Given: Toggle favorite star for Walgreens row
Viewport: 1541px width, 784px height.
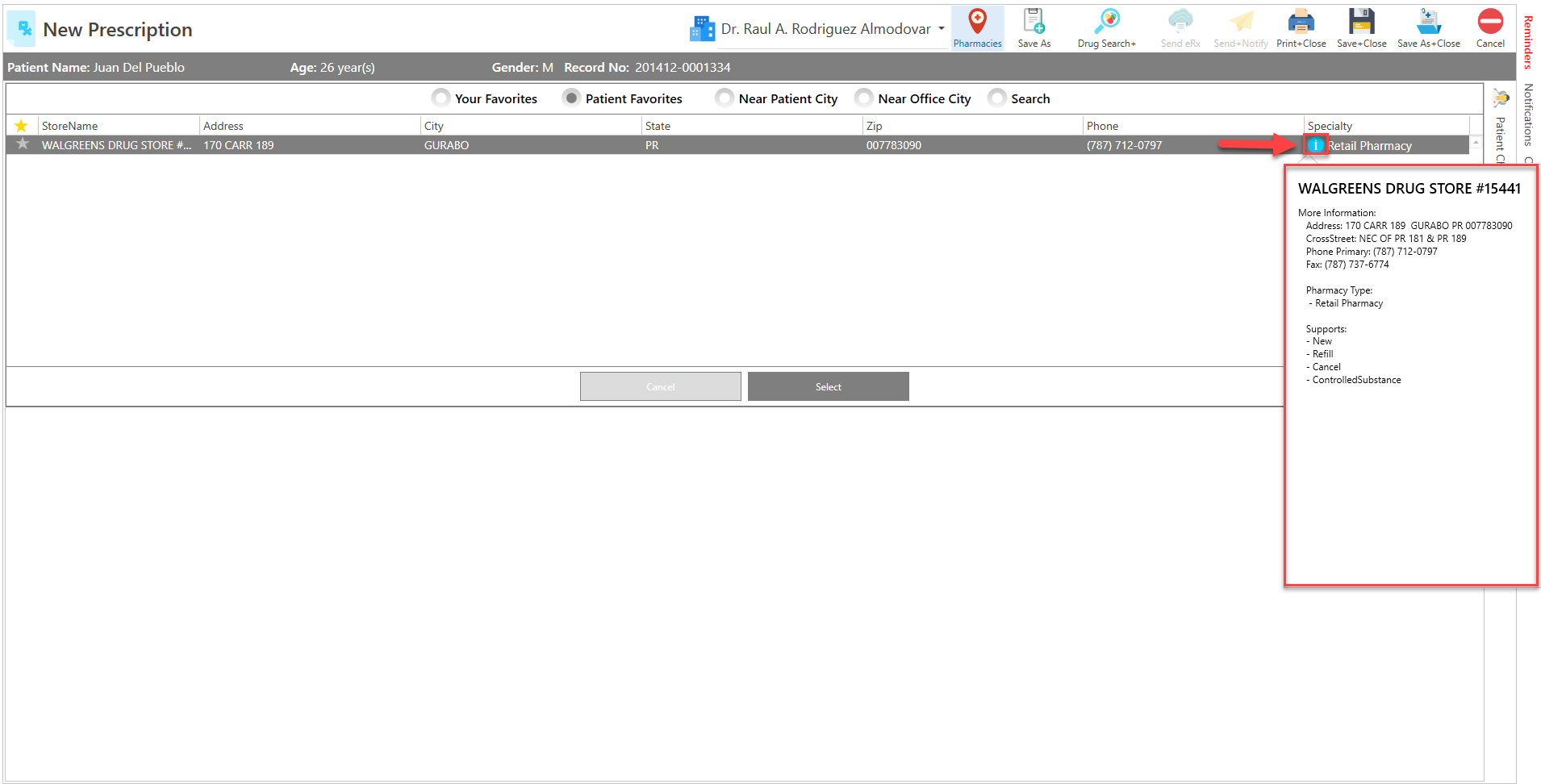Looking at the screenshot, I should tap(23, 144).
